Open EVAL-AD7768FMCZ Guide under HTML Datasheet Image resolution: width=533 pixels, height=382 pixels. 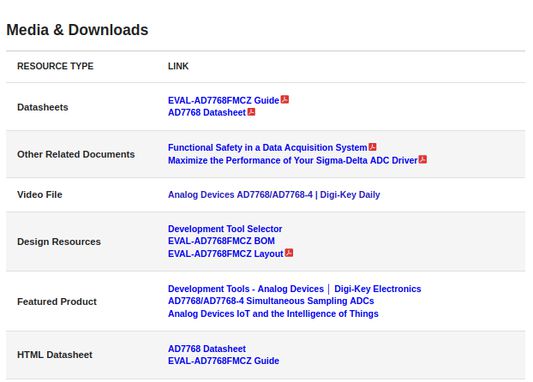[x=223, y=361]
